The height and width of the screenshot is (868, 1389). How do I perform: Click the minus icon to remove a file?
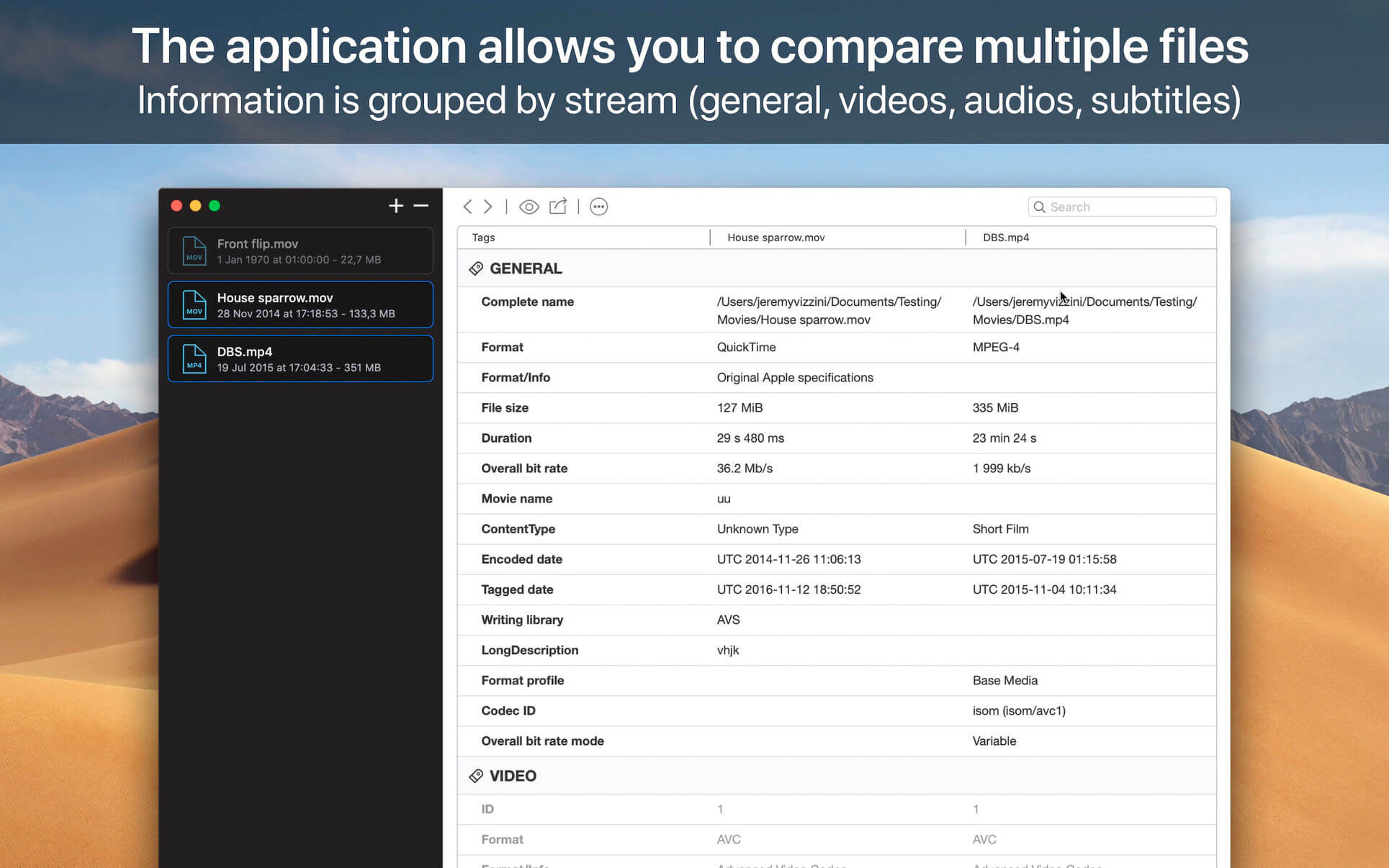click(421, 206)
